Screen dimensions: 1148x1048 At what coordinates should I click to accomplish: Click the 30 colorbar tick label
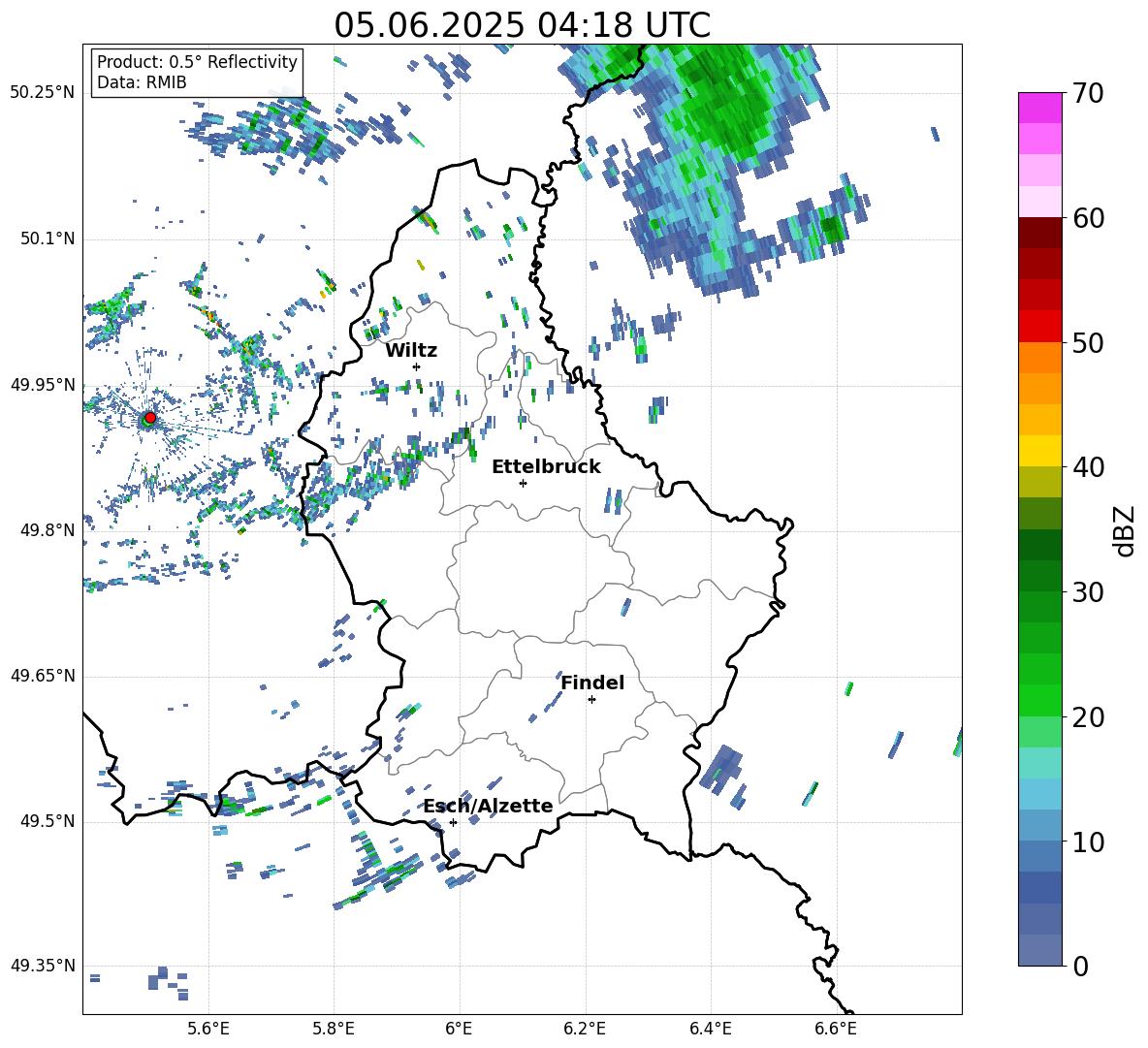(1088, 592)
